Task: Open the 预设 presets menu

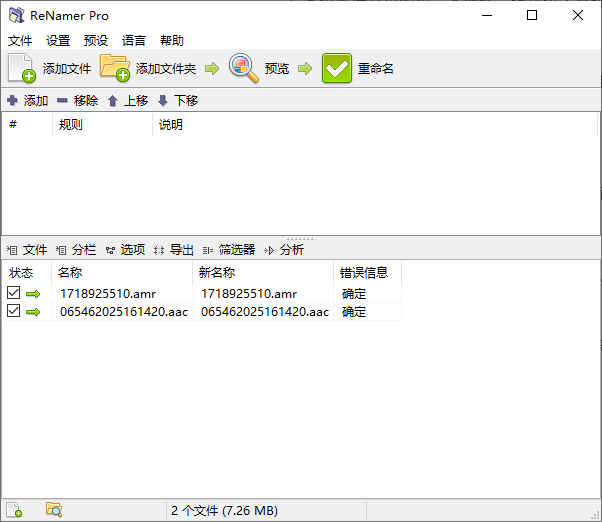Action: coord(96,40)
